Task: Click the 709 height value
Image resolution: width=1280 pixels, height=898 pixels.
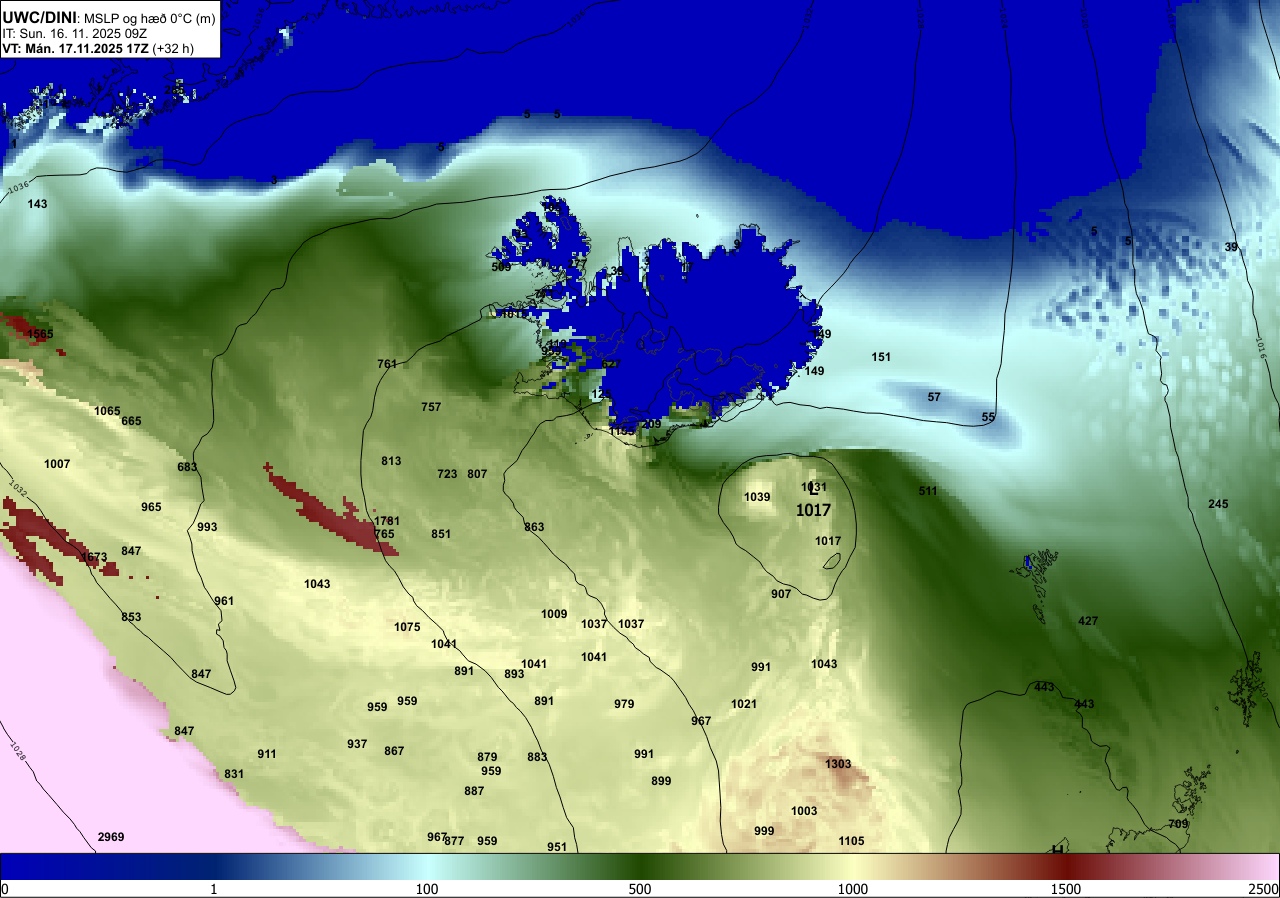Action: tap(1178, 824)
